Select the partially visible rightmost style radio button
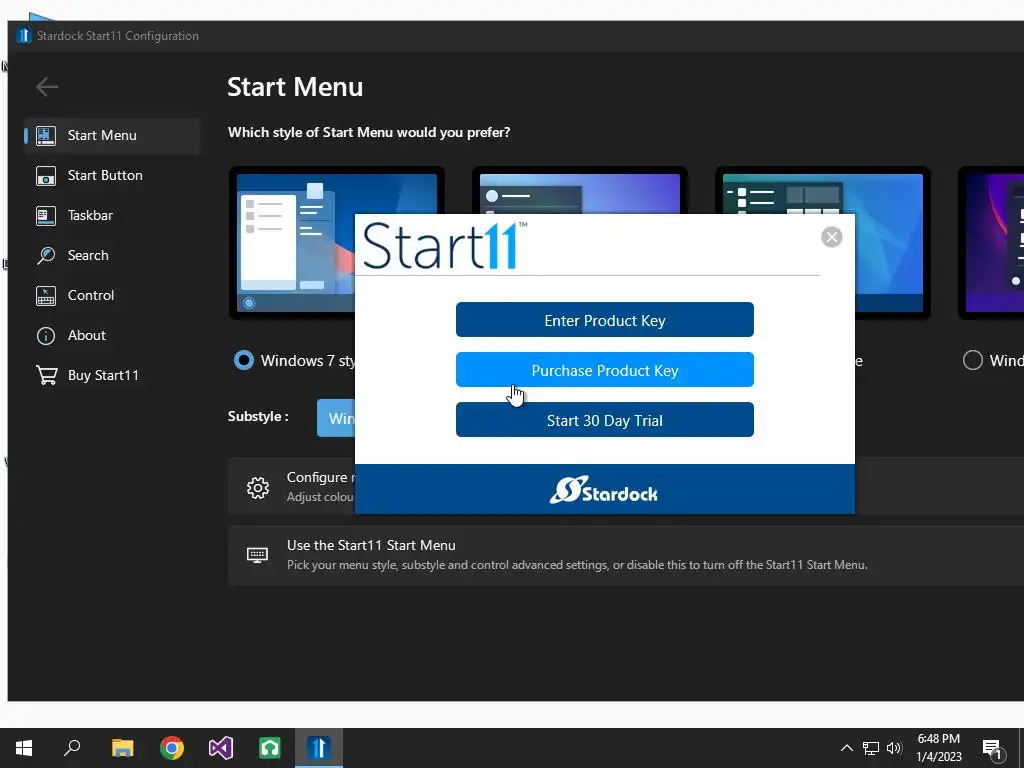This screenshot has height=768, width=1024. [972, 360]
